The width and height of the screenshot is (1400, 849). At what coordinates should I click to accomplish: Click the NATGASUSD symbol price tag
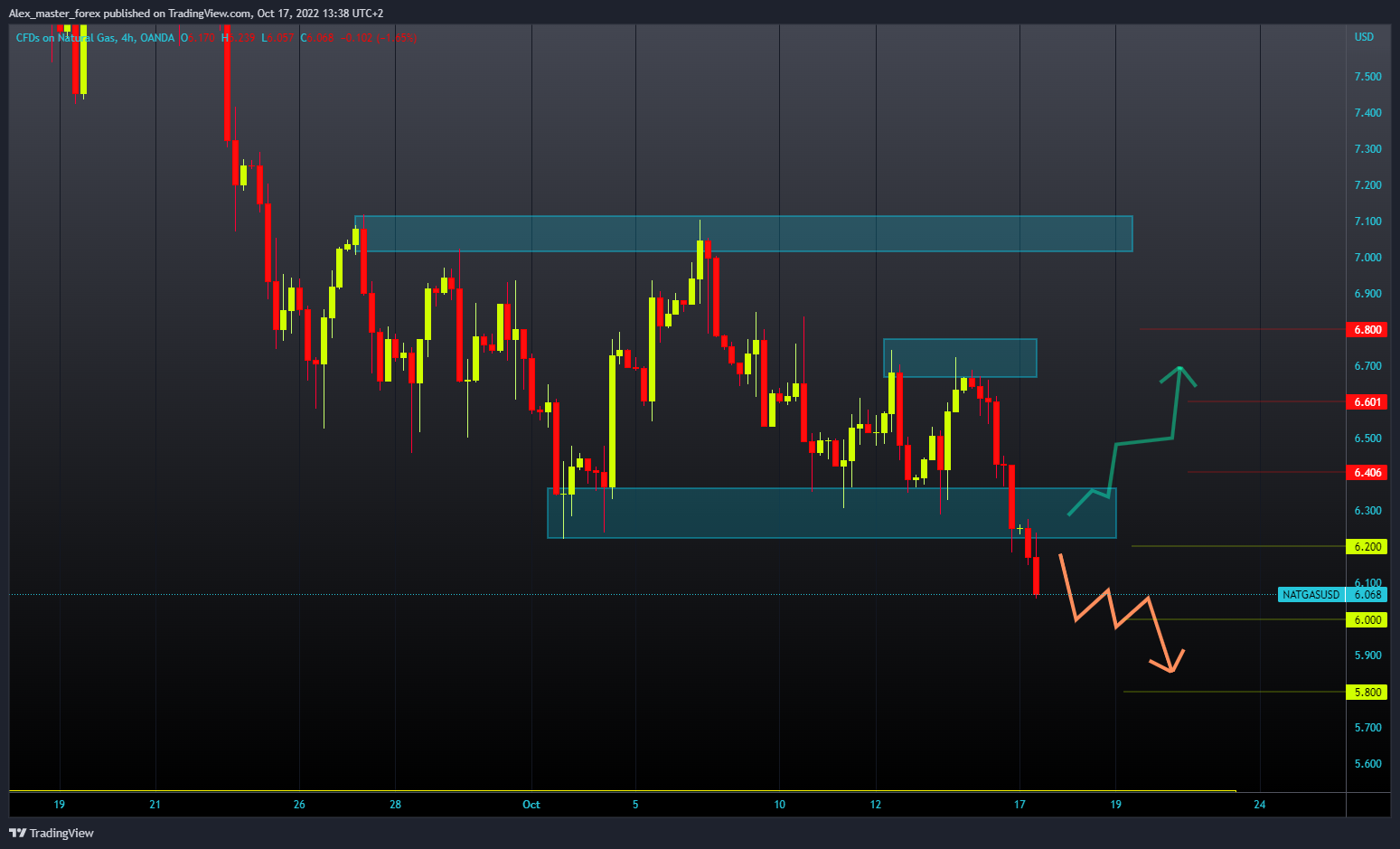click(1311, 595)
